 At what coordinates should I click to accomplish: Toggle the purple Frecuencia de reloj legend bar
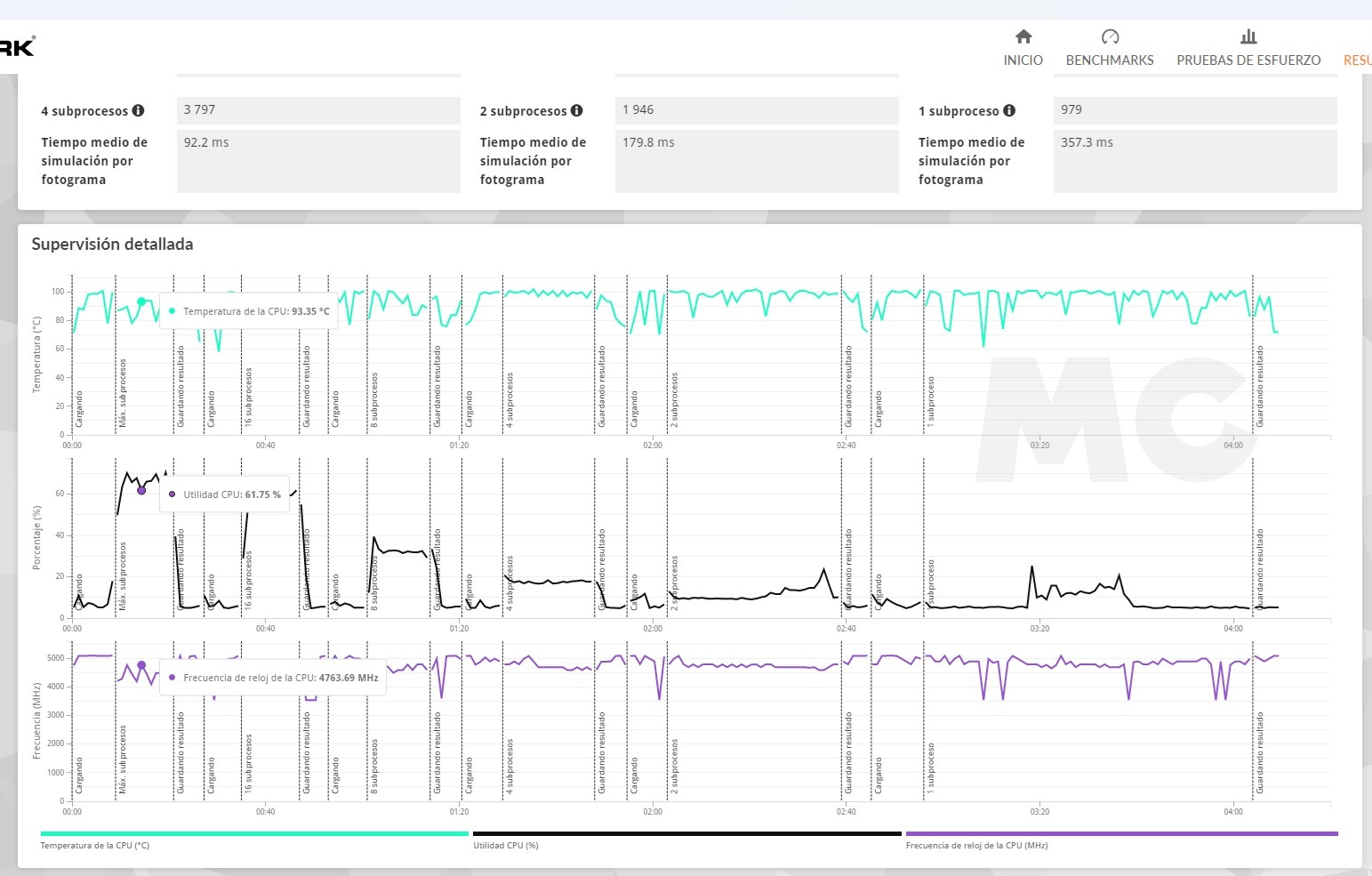1121,833
